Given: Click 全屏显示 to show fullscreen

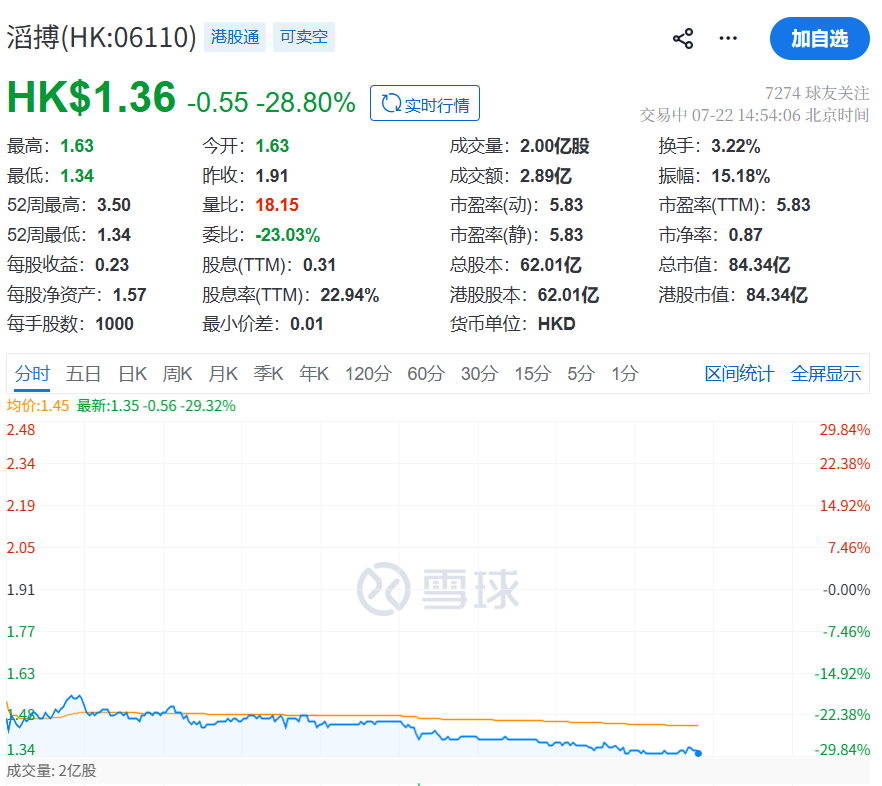Looking at the screenshot, I should 825,374.
